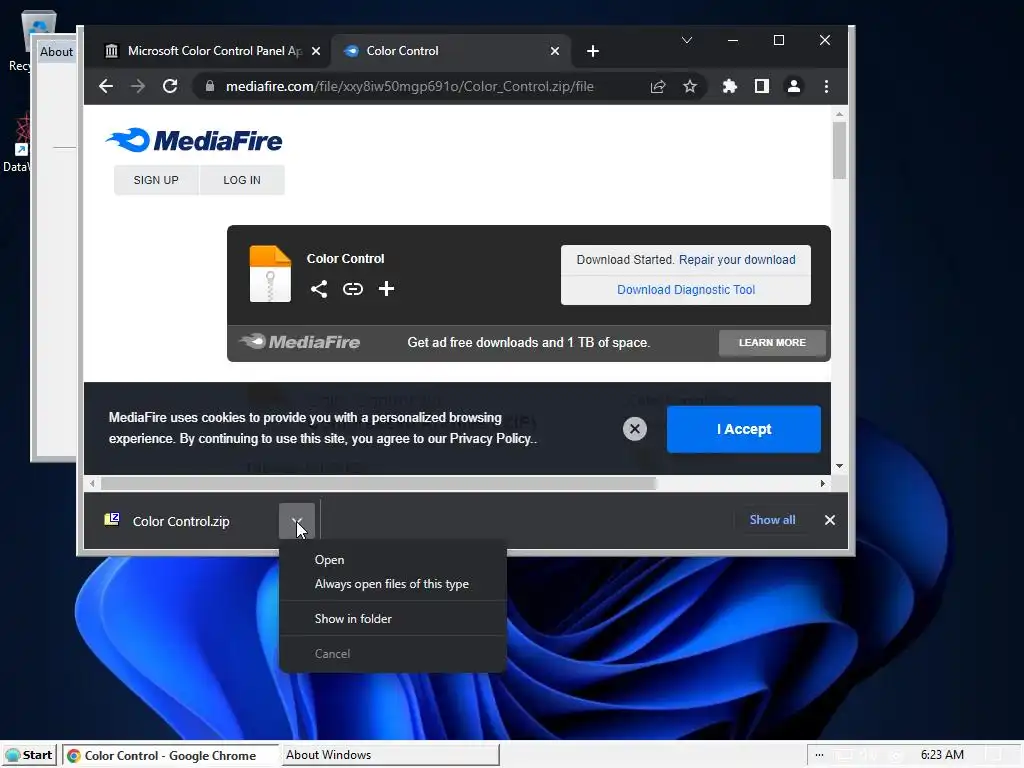Click the plus icon under Color Control
1024x768 pixels.
click(386, 289)
